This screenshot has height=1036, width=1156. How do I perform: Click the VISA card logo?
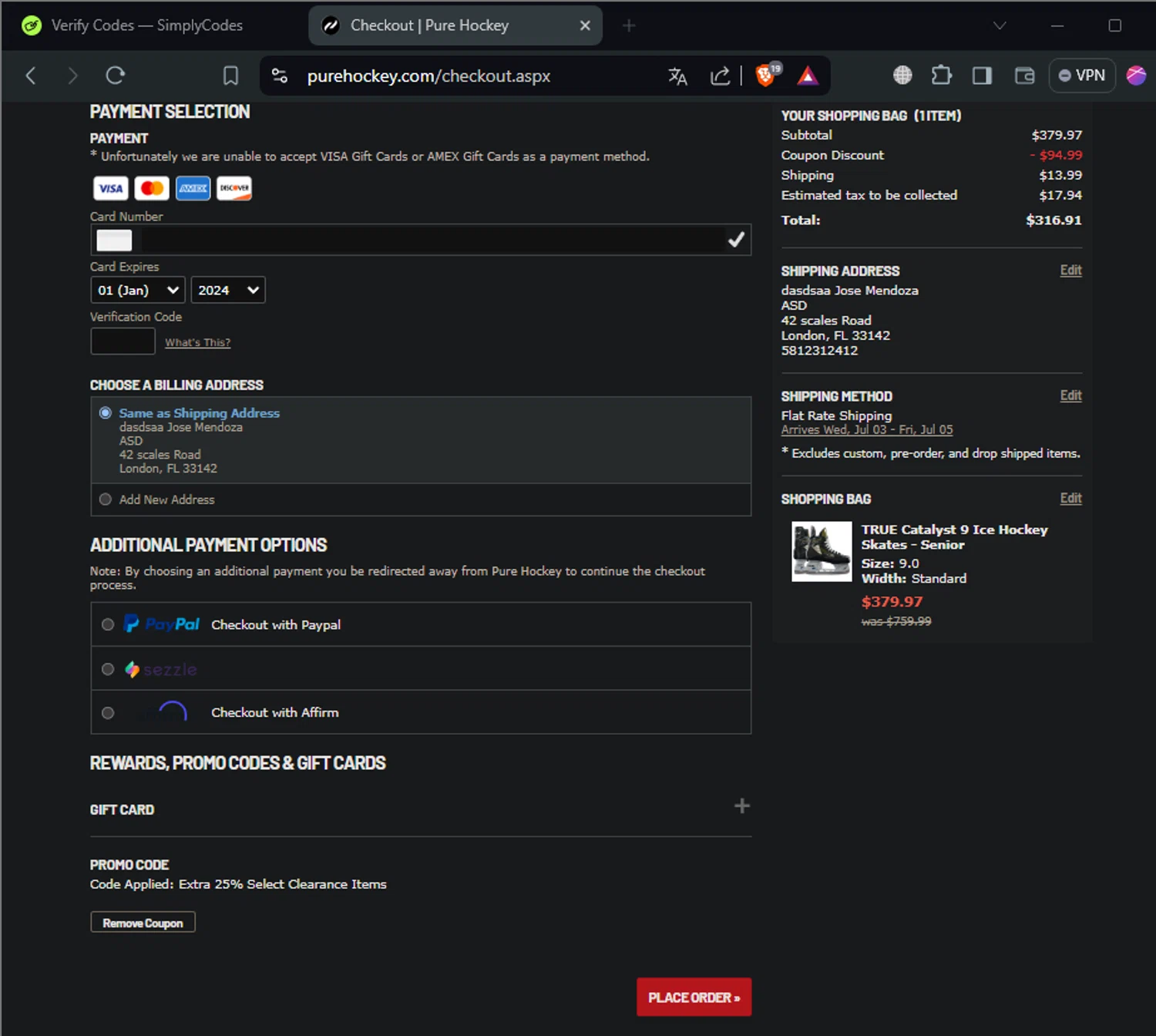pyautogui.click(x=110, y=188)
